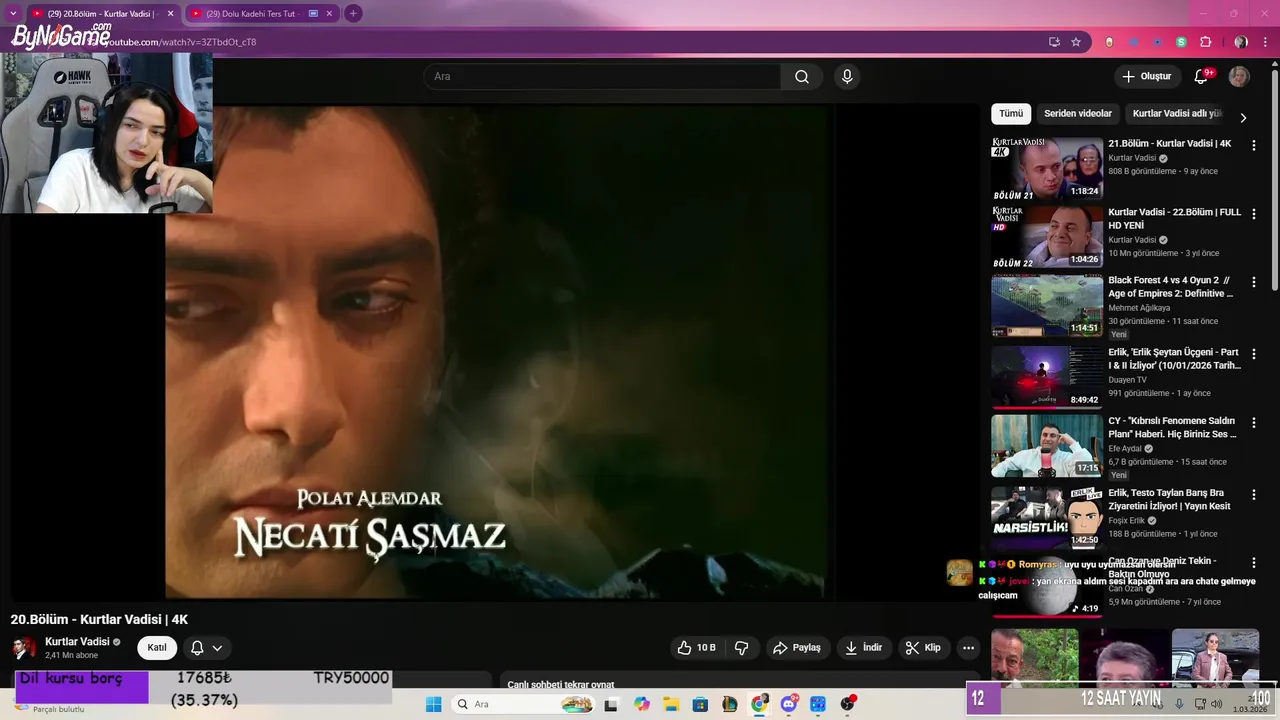
Task: Open Chrome three-dot menu
Action: pos(1265,42)
